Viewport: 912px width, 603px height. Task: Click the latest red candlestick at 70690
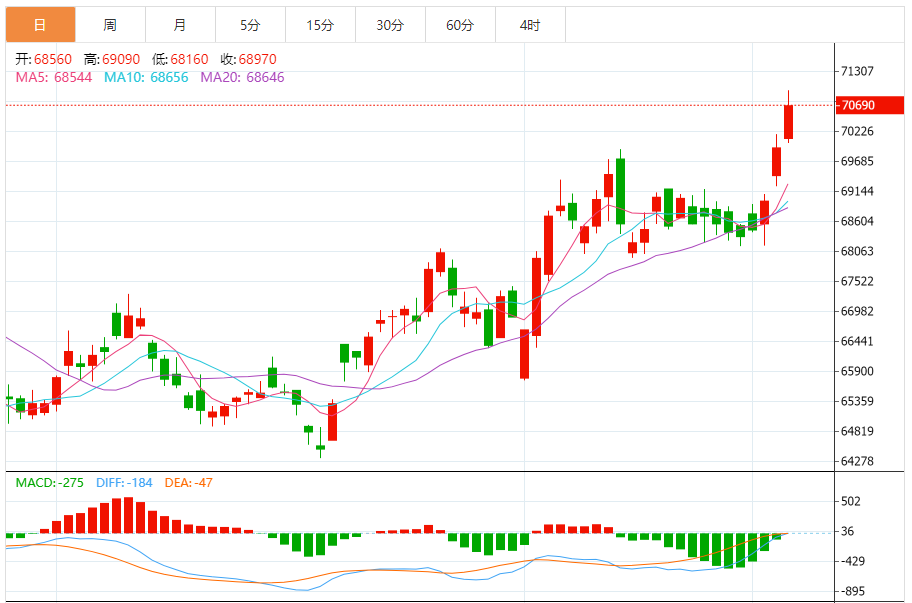coord(789,122)
